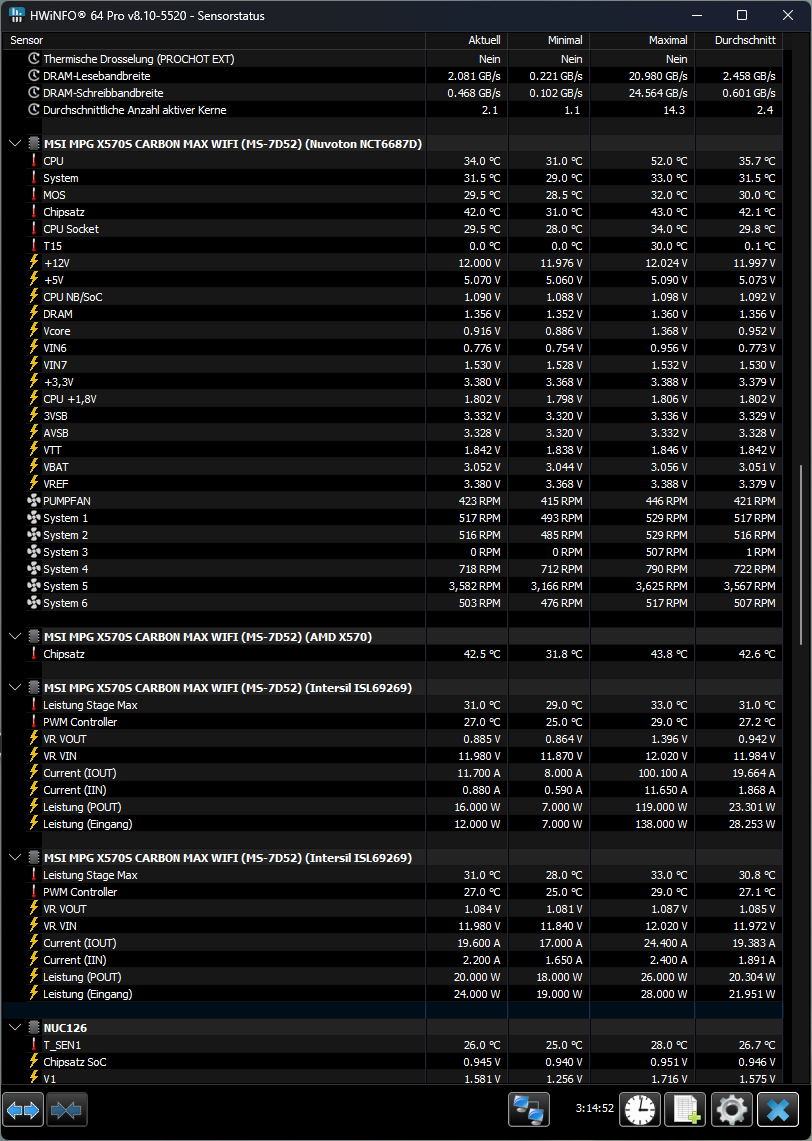Viewport: 812px width, 1141px height.
Task: Click the thermometer icon of T_SEN1
Action: point(33,1045)
